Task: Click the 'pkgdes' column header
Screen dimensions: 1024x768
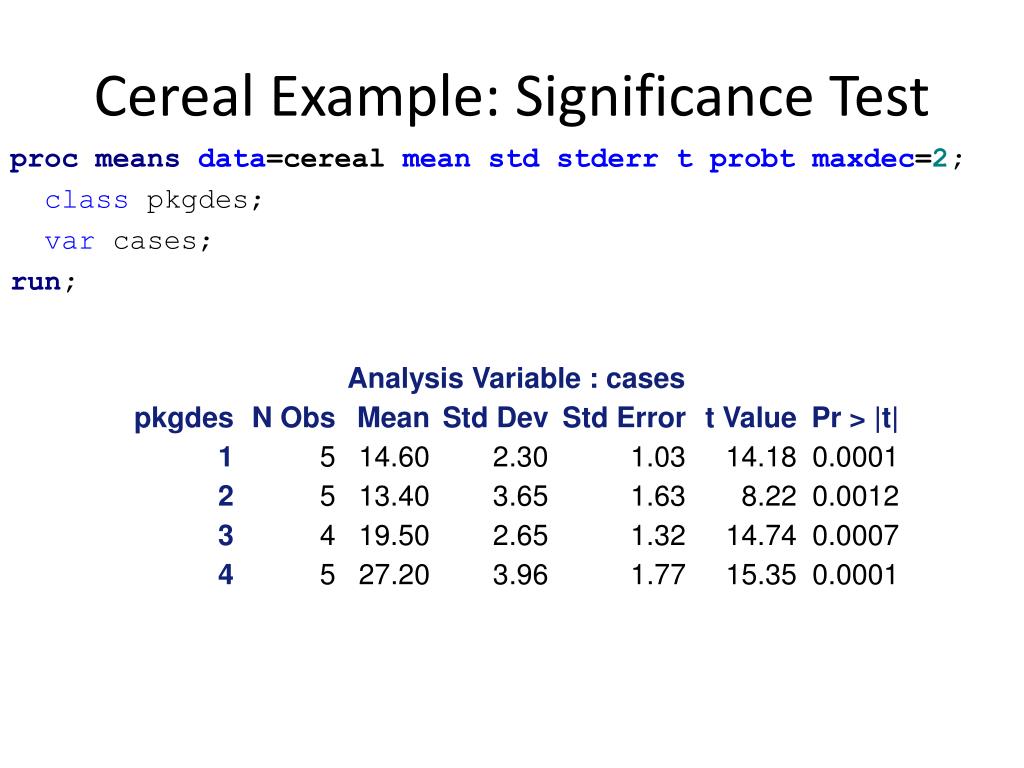Action: coord(184,419)
